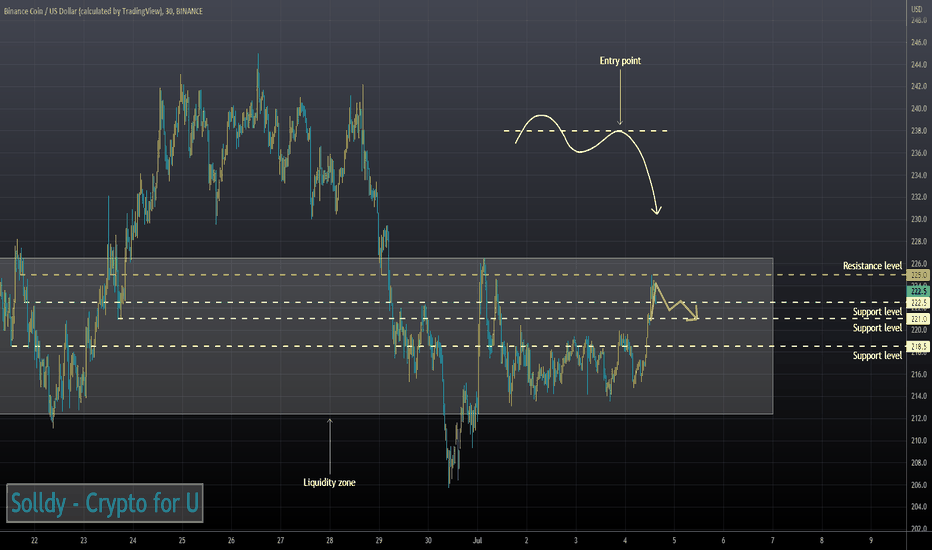Click the 228.0 price axis value
The image size is (932, 550).
(x=919, y=241)
